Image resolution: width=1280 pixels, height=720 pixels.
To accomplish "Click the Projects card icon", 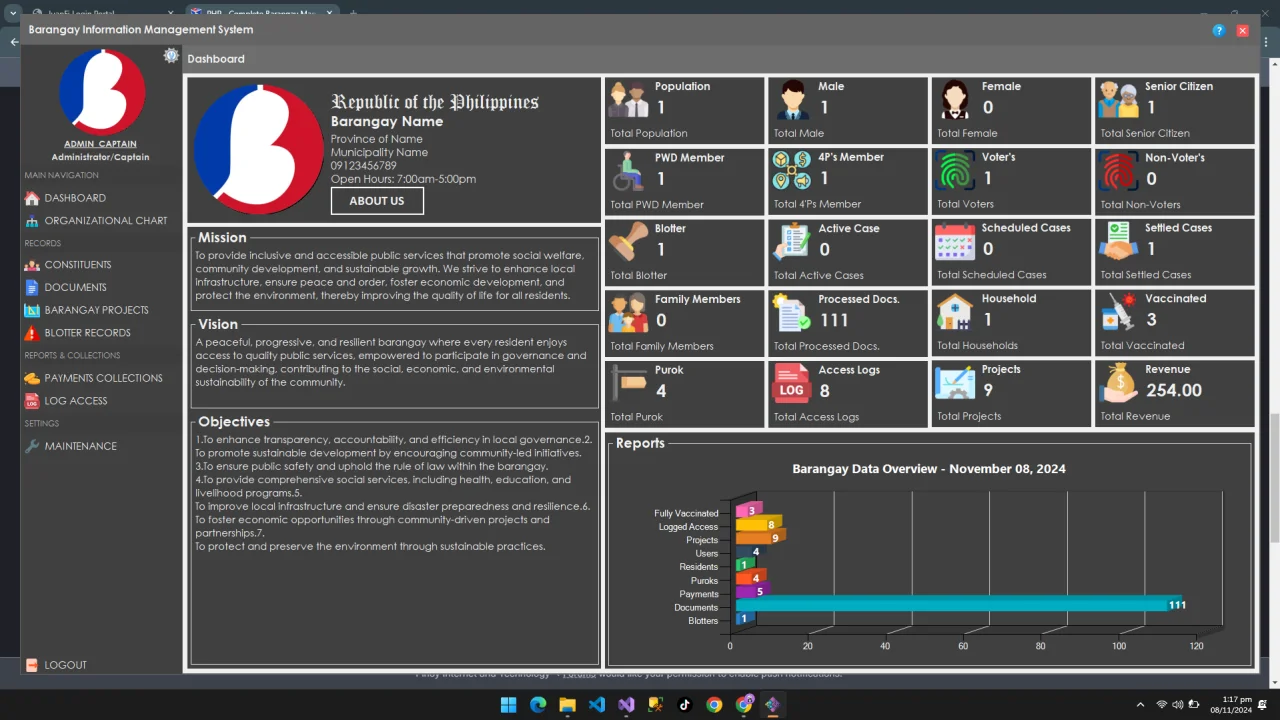I will (x=955, y=383).
